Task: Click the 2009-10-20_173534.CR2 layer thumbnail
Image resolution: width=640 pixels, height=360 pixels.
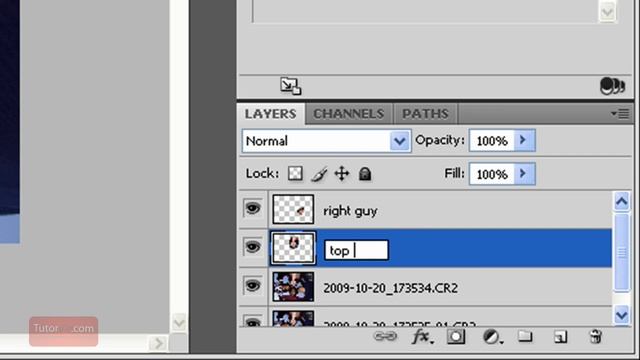Action: point(293,287)
